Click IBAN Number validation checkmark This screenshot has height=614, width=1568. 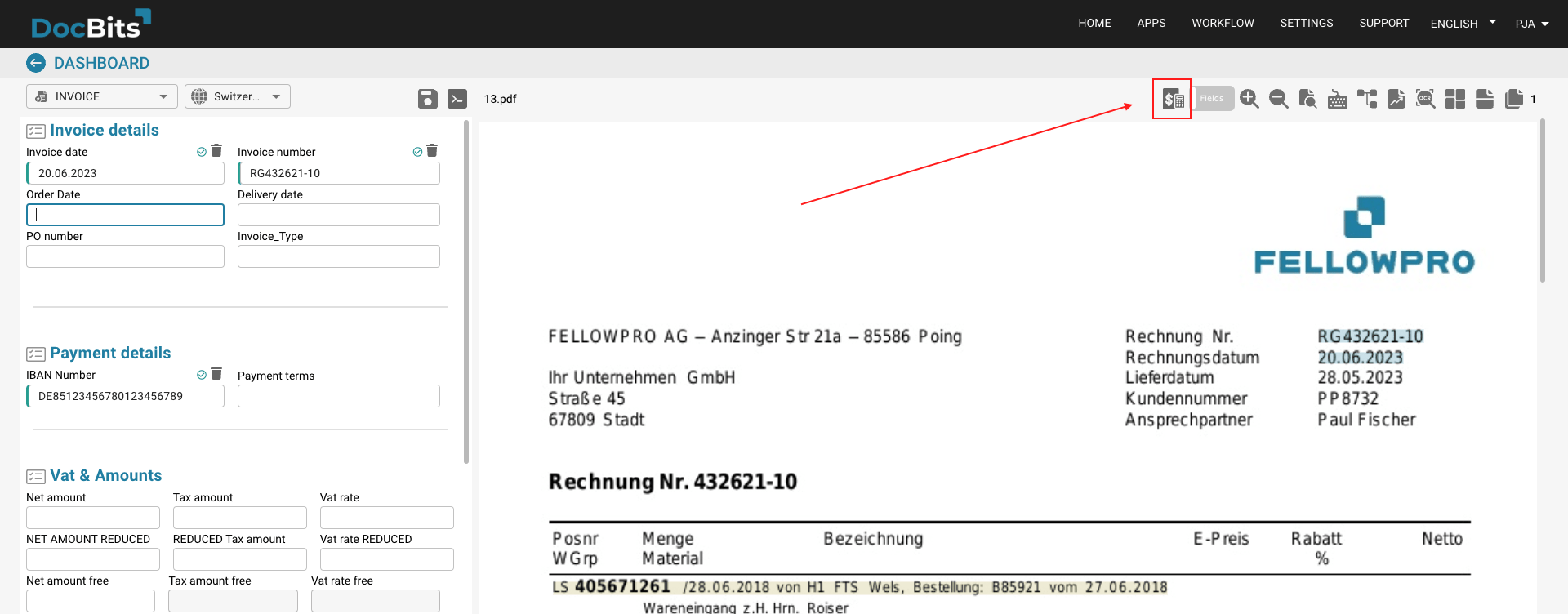pos(202,375)
